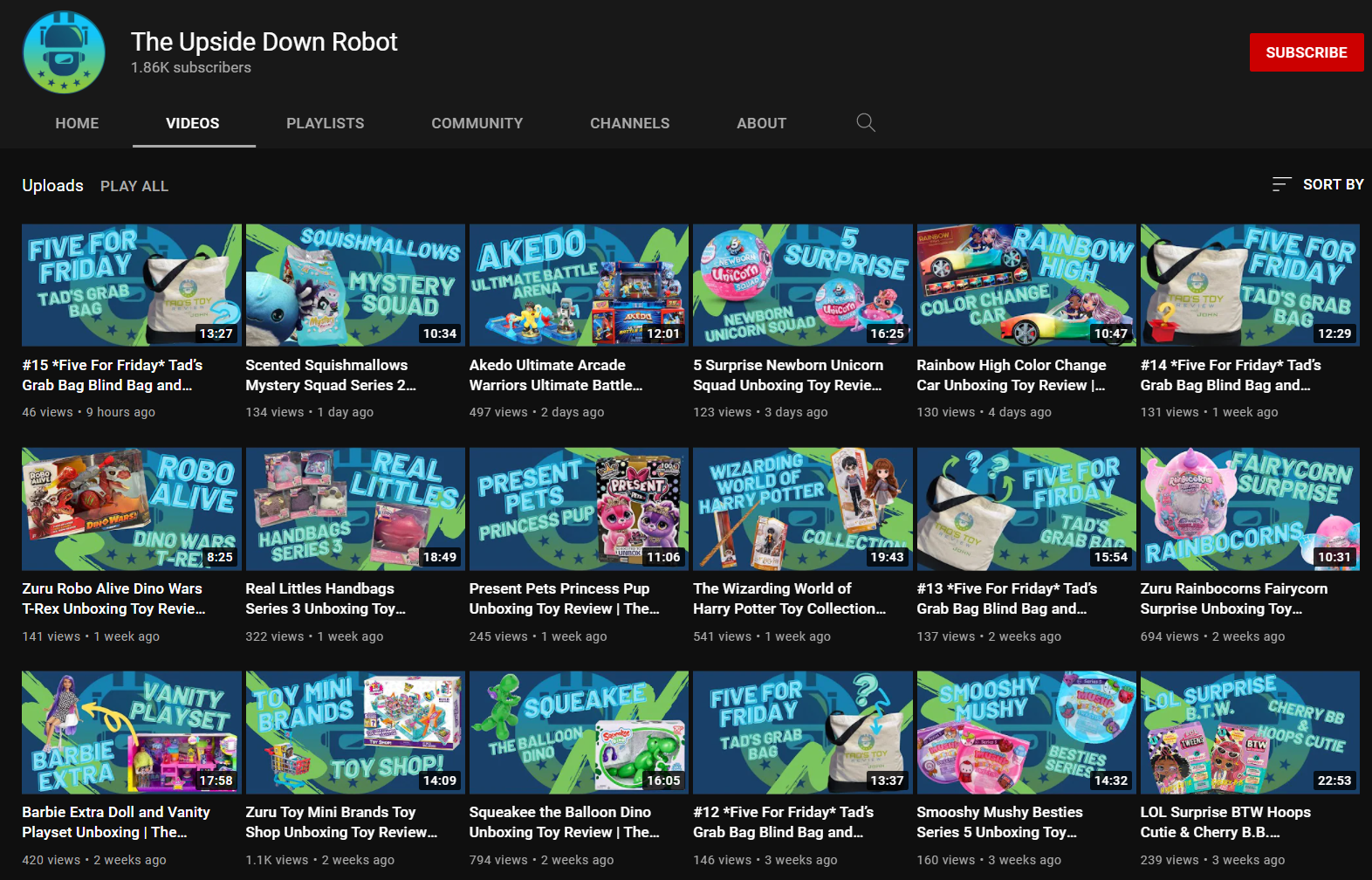Viewport: 1372px width, 880px height.
Task: Select the Videos tab
Action: [193, 123]
